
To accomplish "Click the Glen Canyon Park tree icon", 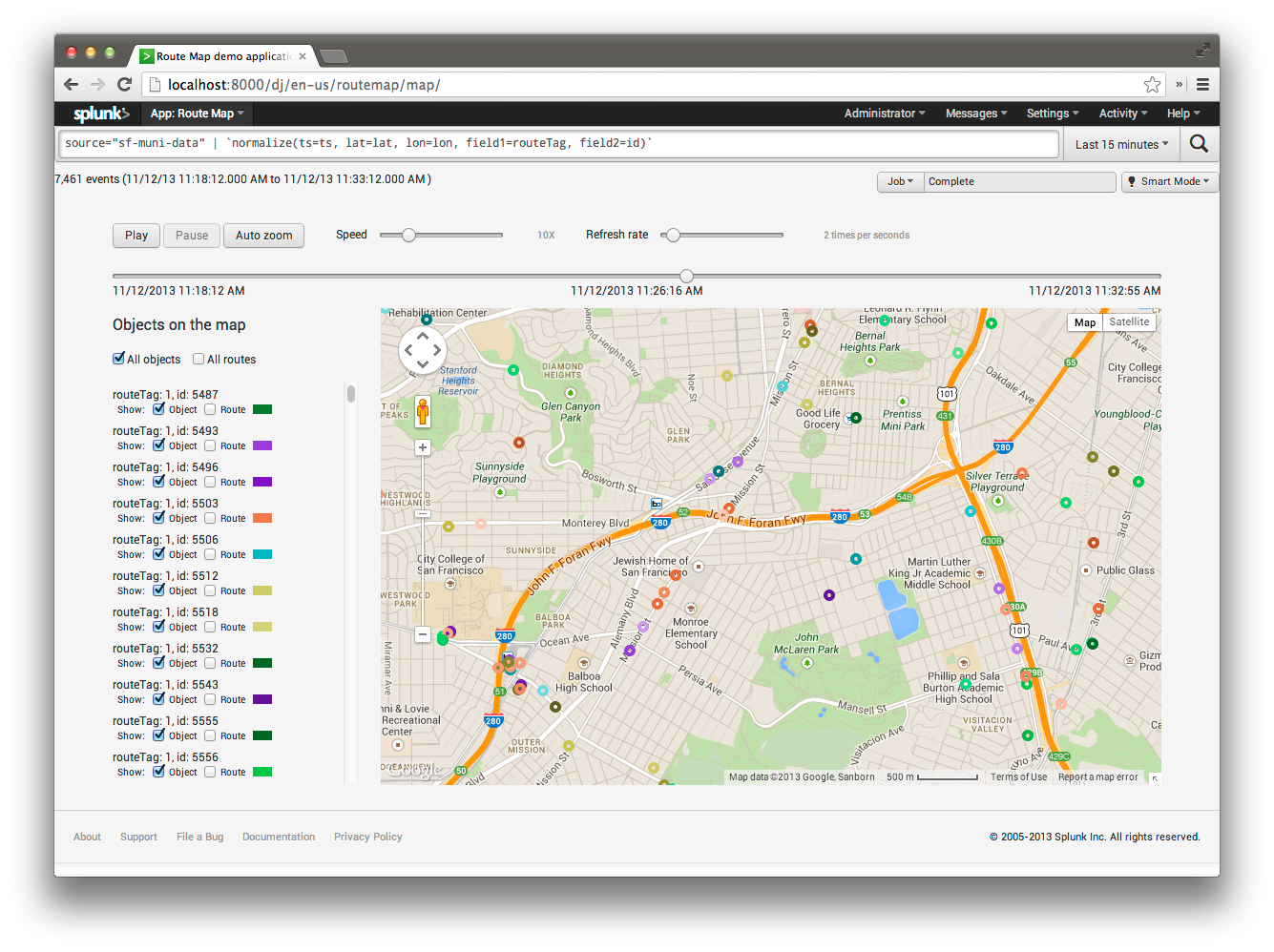I will pos(571,393).
